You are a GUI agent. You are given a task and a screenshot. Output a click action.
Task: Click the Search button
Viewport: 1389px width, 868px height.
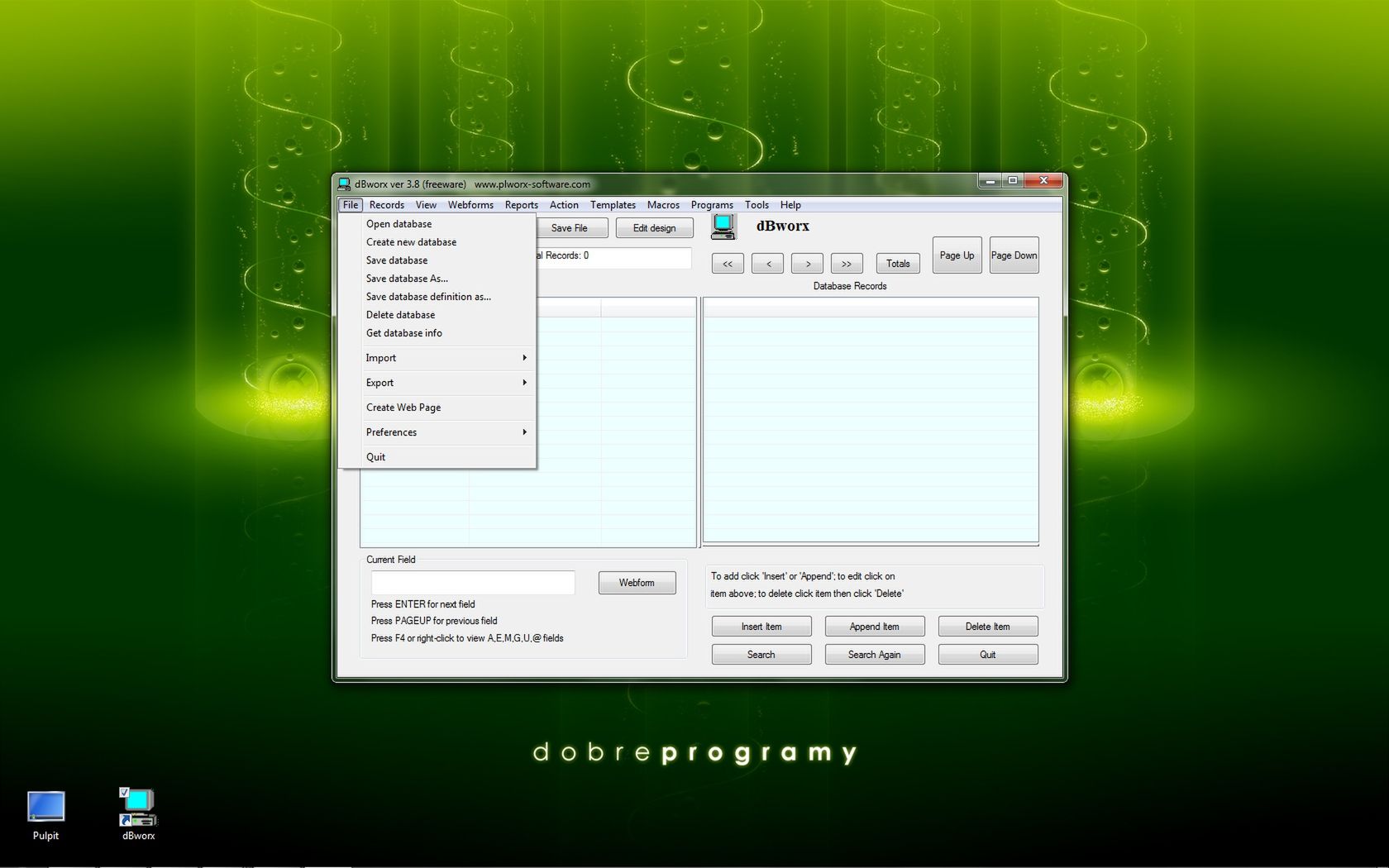(761, 655)
